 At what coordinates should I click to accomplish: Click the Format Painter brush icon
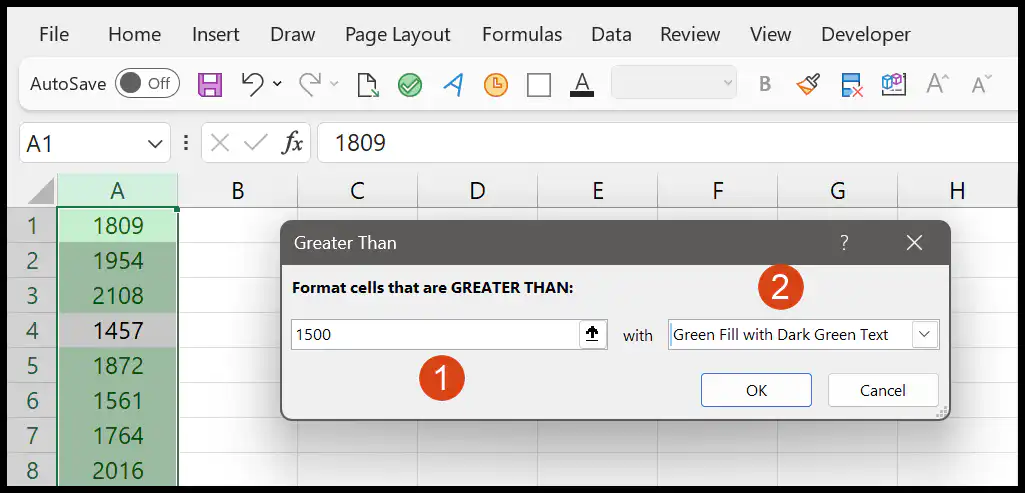(809, 84)
